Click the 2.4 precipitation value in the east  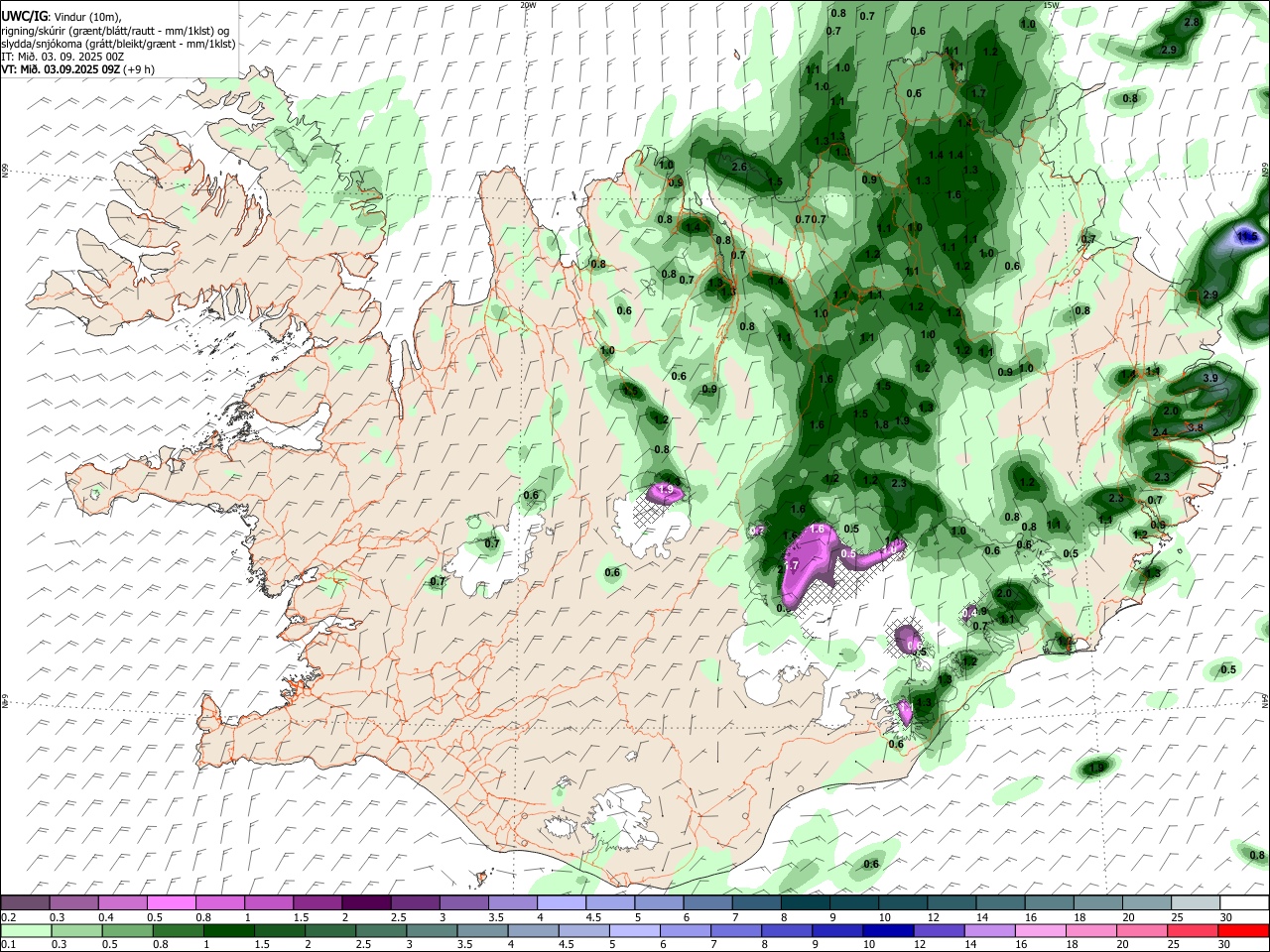click(x=1161, y=433)
